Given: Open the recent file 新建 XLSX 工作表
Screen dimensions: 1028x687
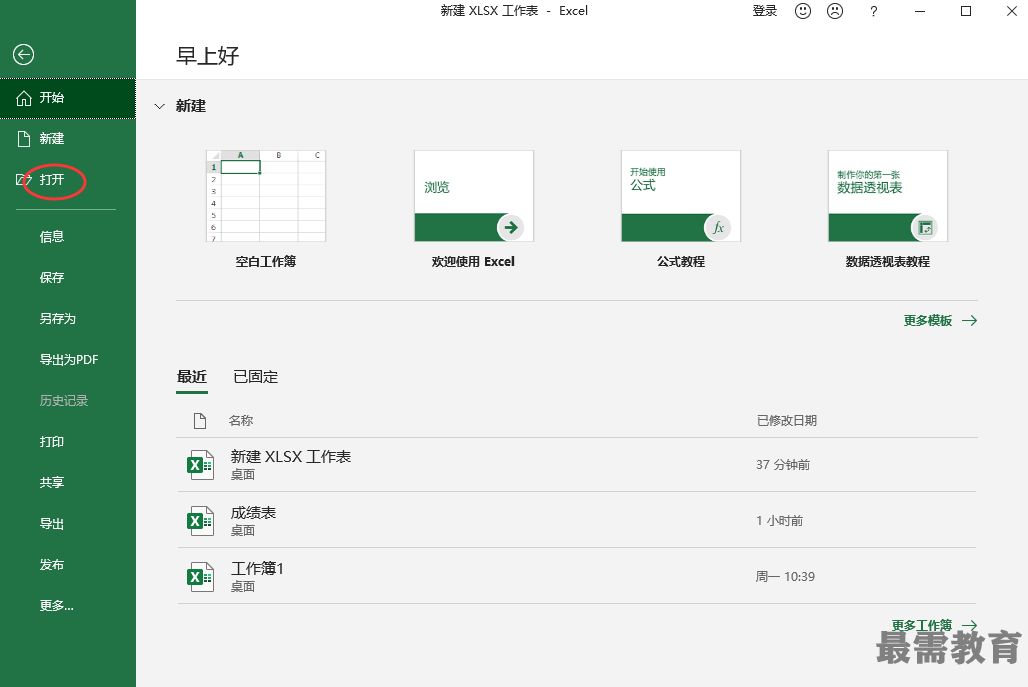Looking at the screenshot, I should click(x=577, y=465).
